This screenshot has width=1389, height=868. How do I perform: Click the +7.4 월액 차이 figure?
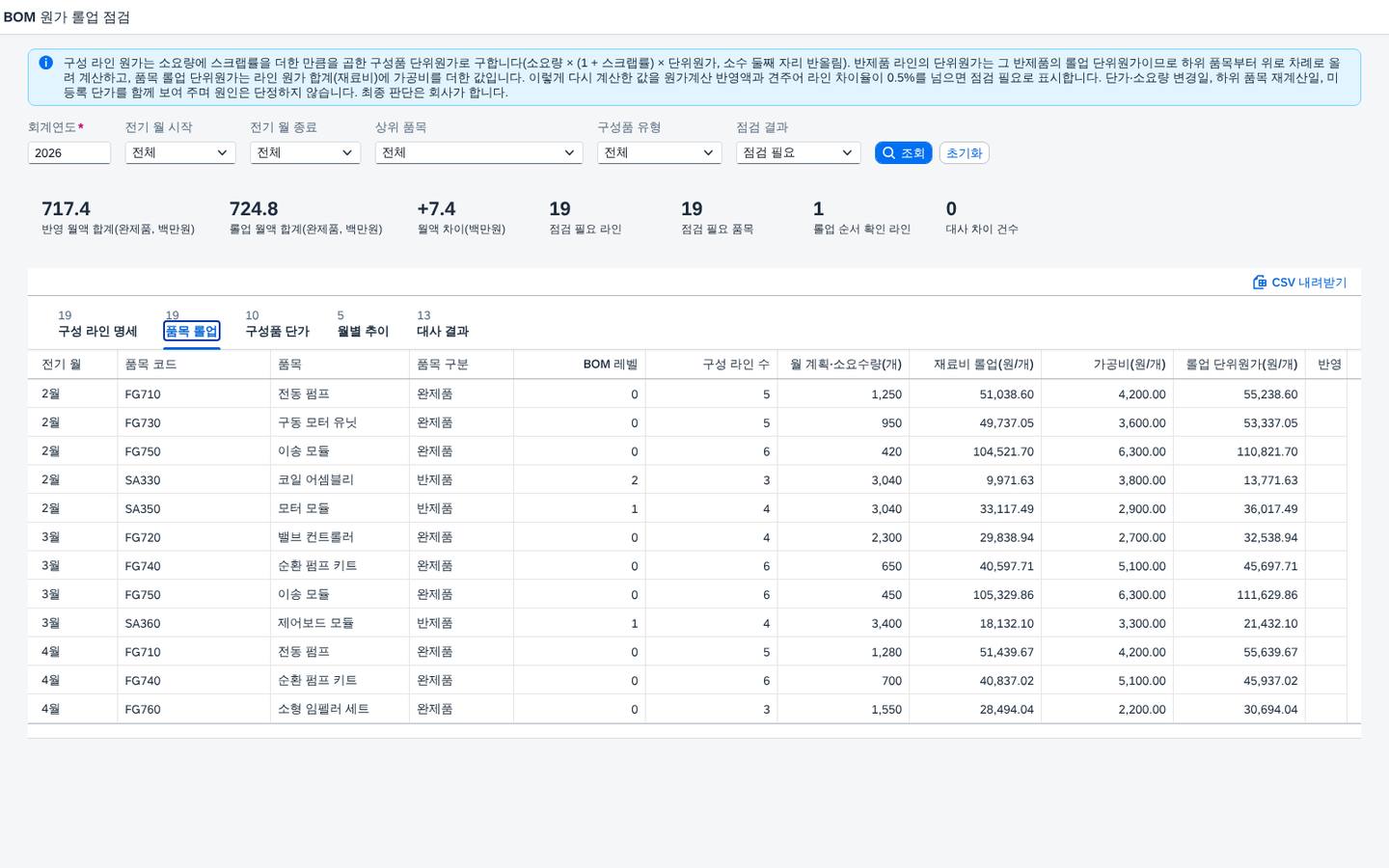(x=436, y=209)
